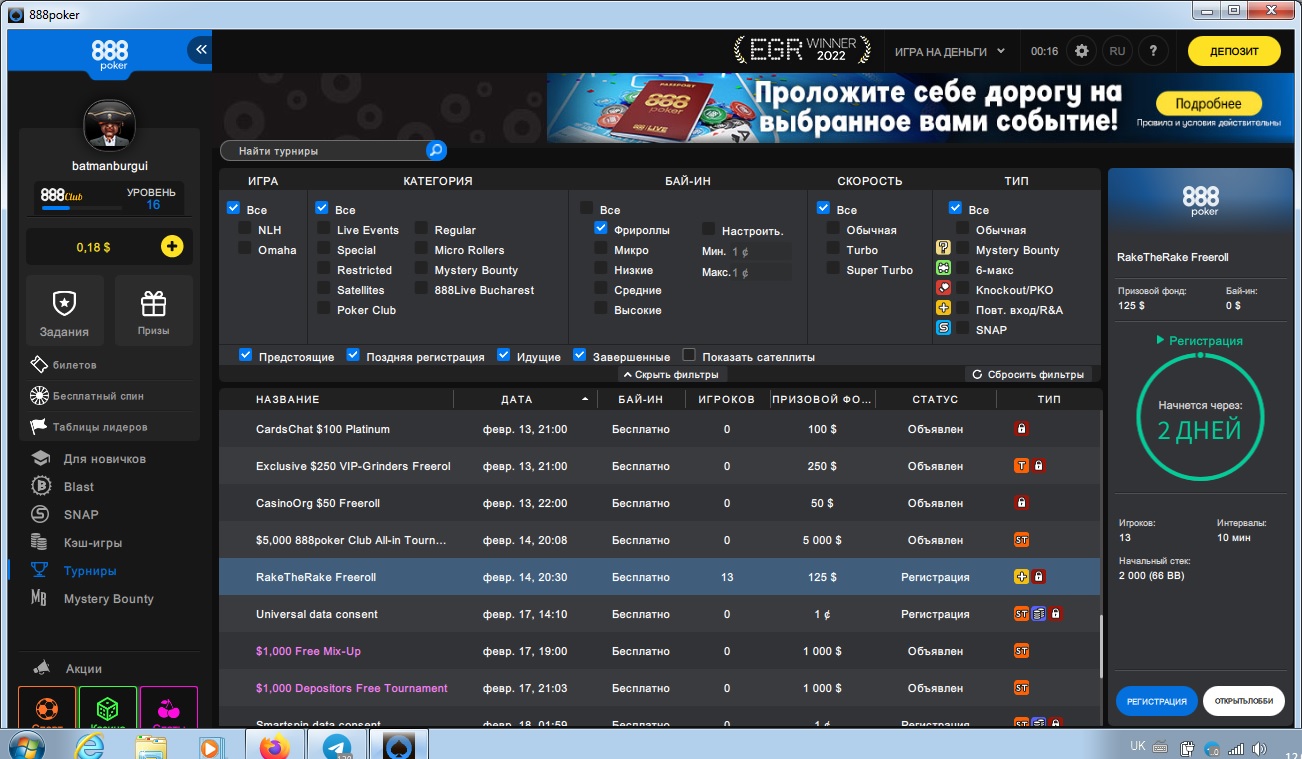Sort by НАЗВАНИЕ column header
This screenshot has height=759, width=1302.
pos(288,399)
